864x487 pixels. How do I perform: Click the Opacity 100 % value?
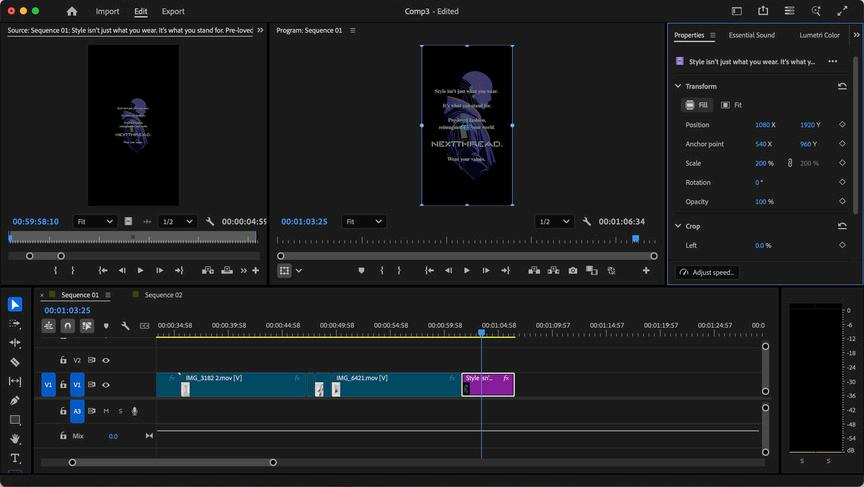pyautogui.click(x=764, y=202)
